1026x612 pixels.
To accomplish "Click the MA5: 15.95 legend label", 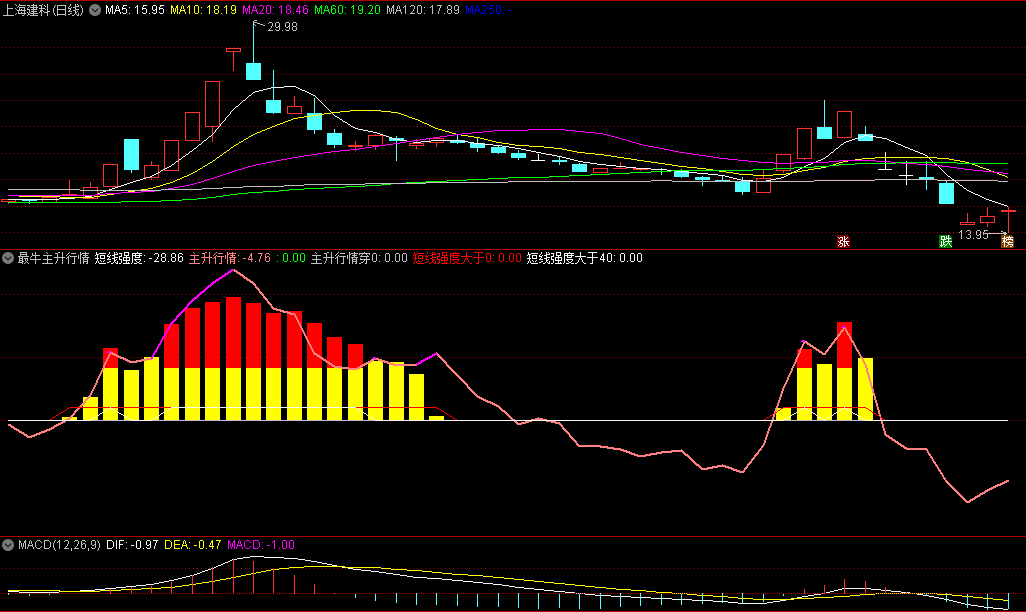I will point(135,10).
